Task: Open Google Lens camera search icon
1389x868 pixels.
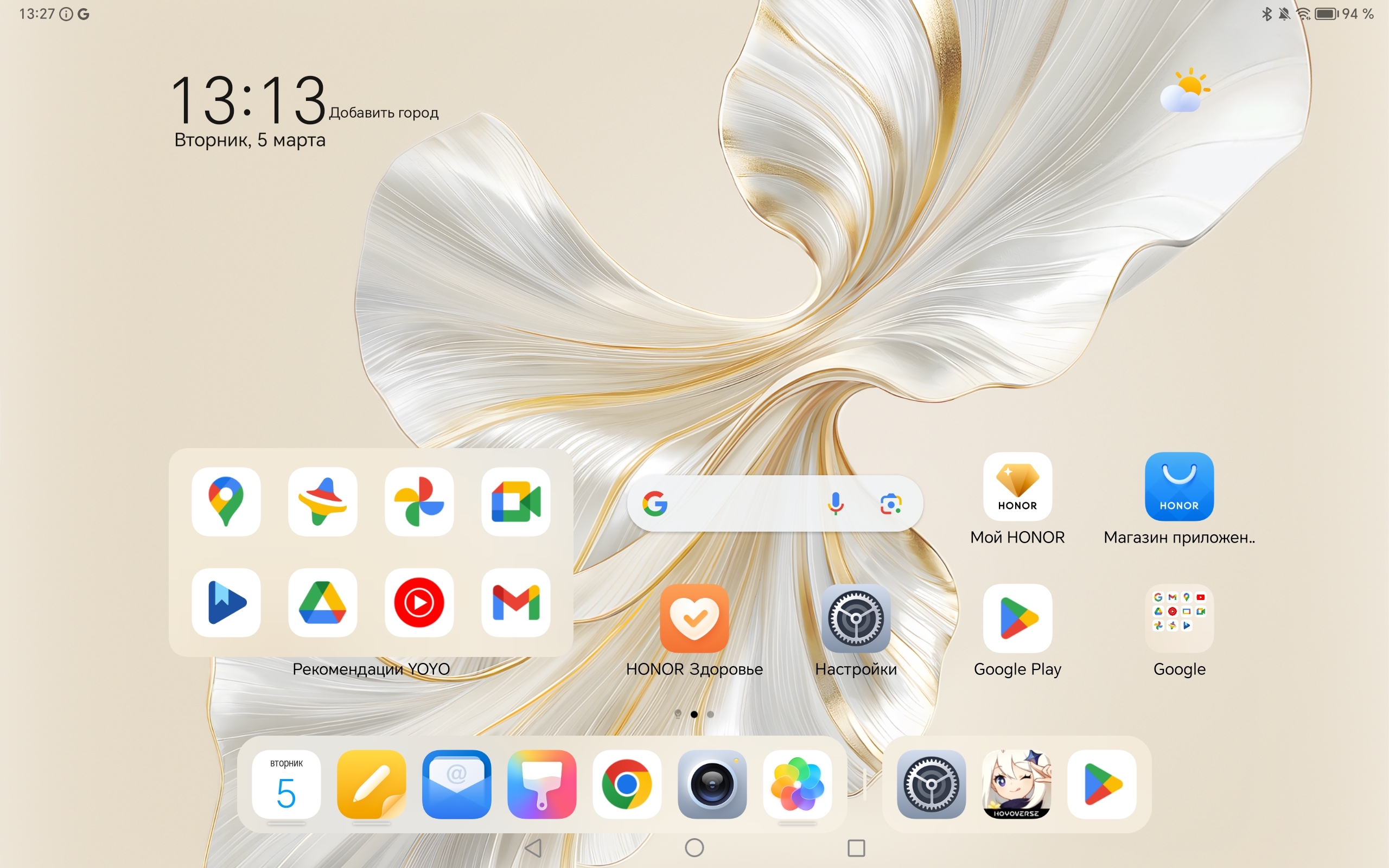Action: pyautogui.click(x=890, y=503)
